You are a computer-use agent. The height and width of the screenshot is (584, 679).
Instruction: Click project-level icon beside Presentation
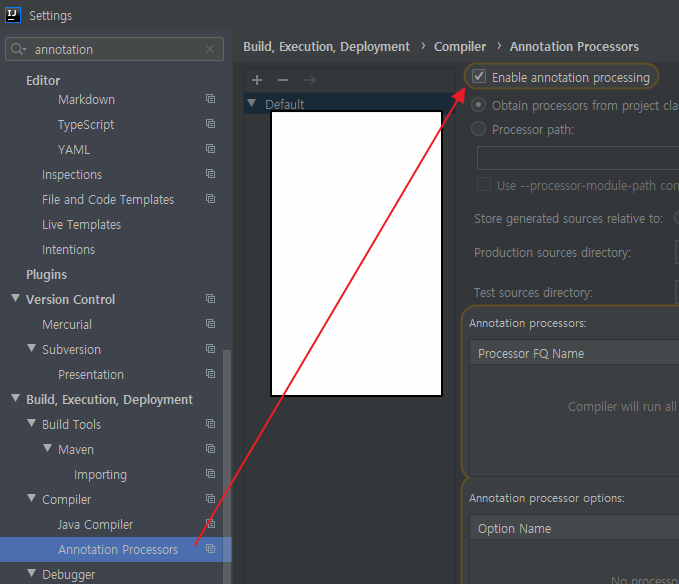(x=210, y=374)
